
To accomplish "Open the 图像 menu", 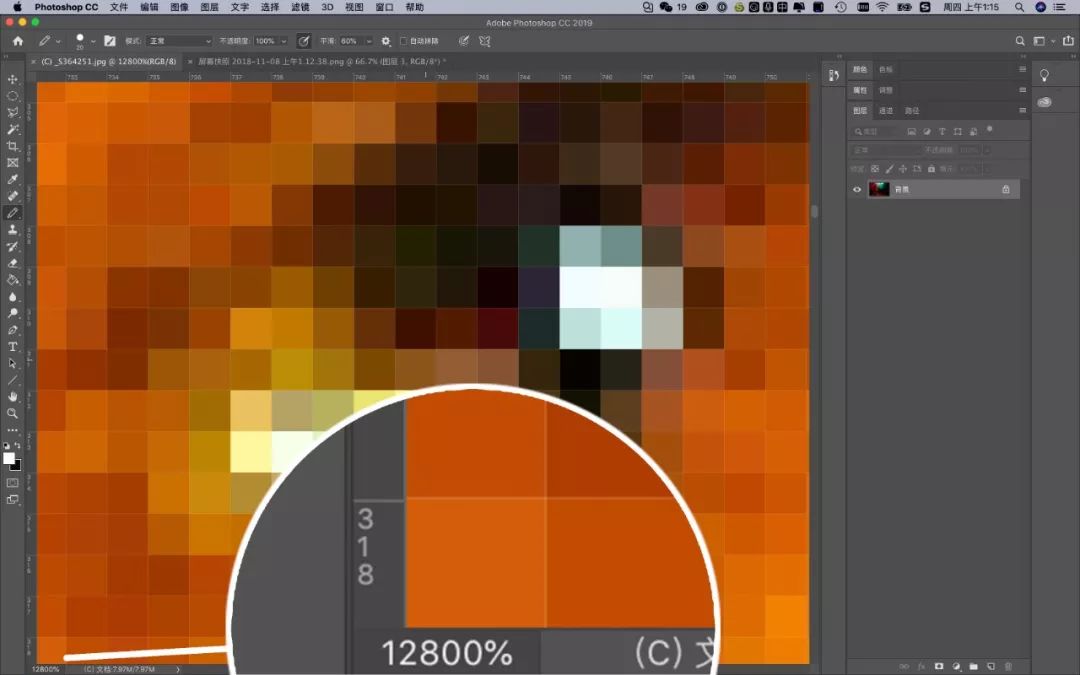I will (179, 7).
